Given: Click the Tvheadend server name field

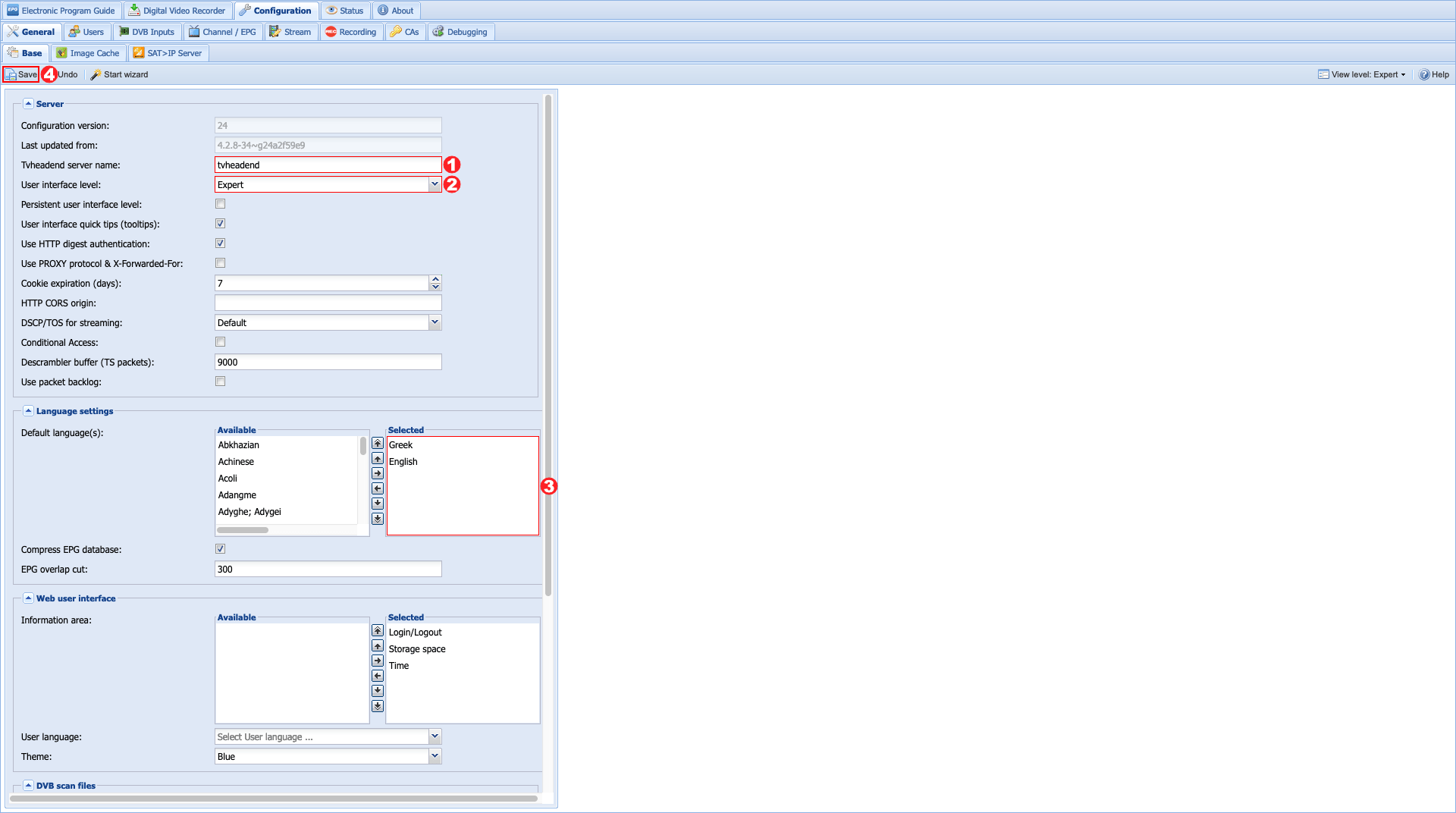Looking at the screenshot, I should point(328,165).
